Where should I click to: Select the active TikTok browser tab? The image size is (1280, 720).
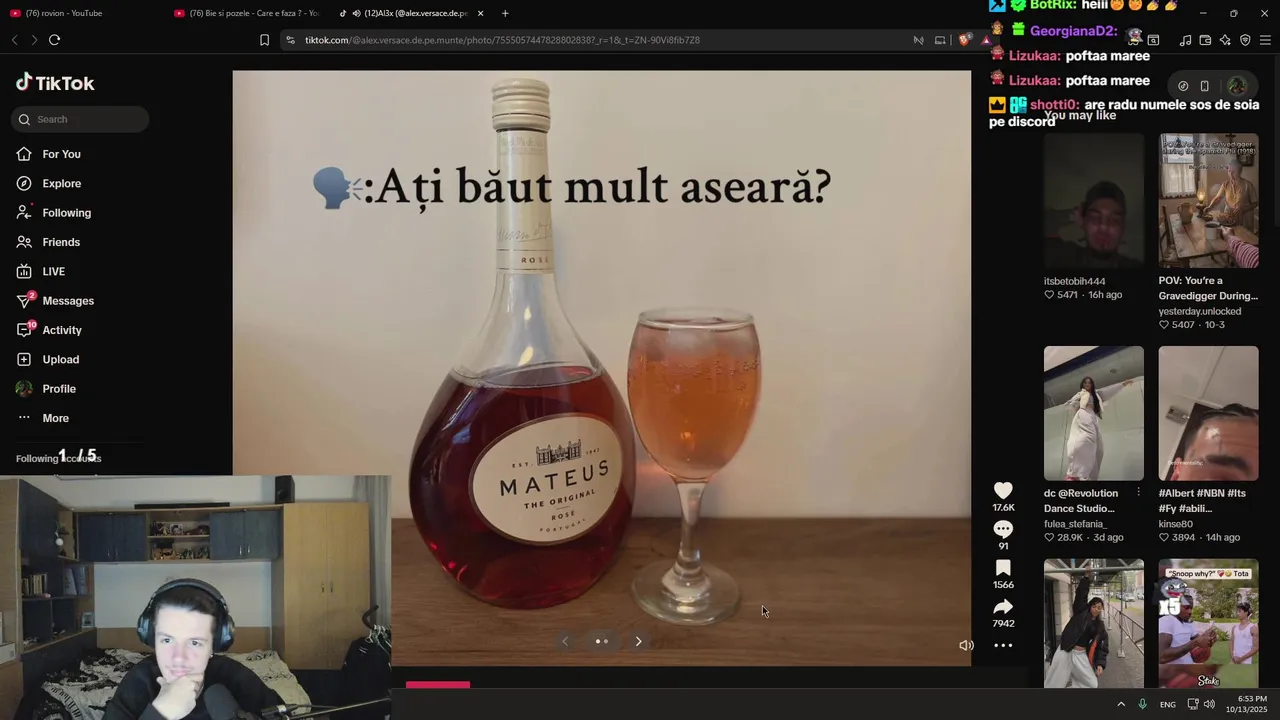point(411,13)
